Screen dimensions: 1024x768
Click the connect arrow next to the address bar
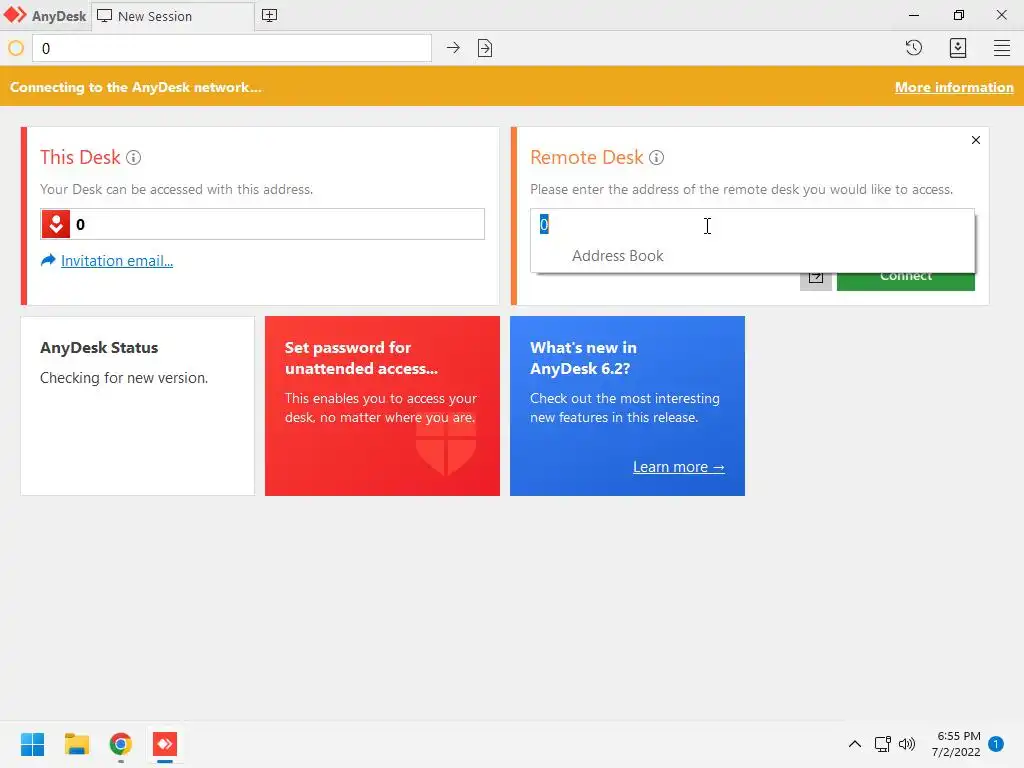click(x=453, y=48)
